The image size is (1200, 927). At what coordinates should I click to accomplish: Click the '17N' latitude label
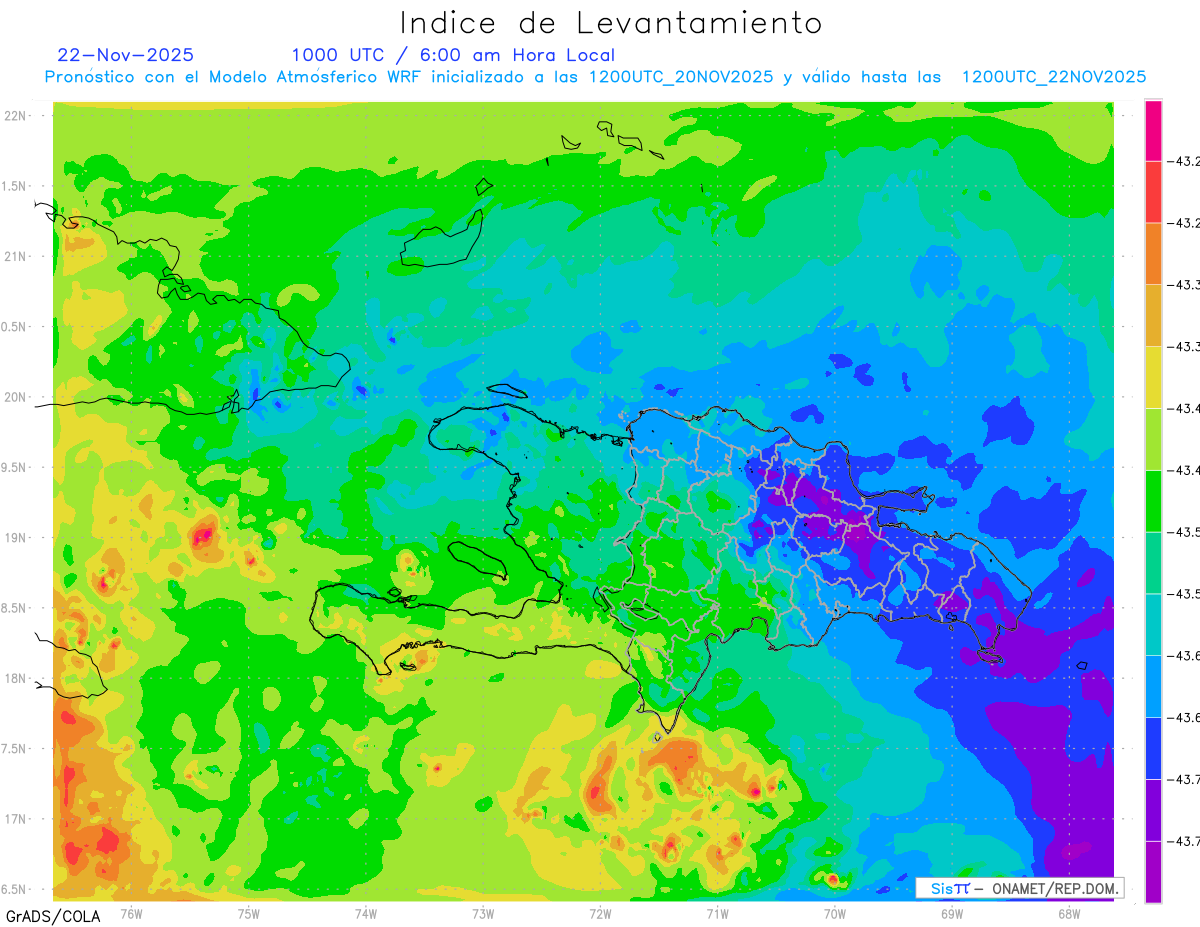tap(15, 819)
